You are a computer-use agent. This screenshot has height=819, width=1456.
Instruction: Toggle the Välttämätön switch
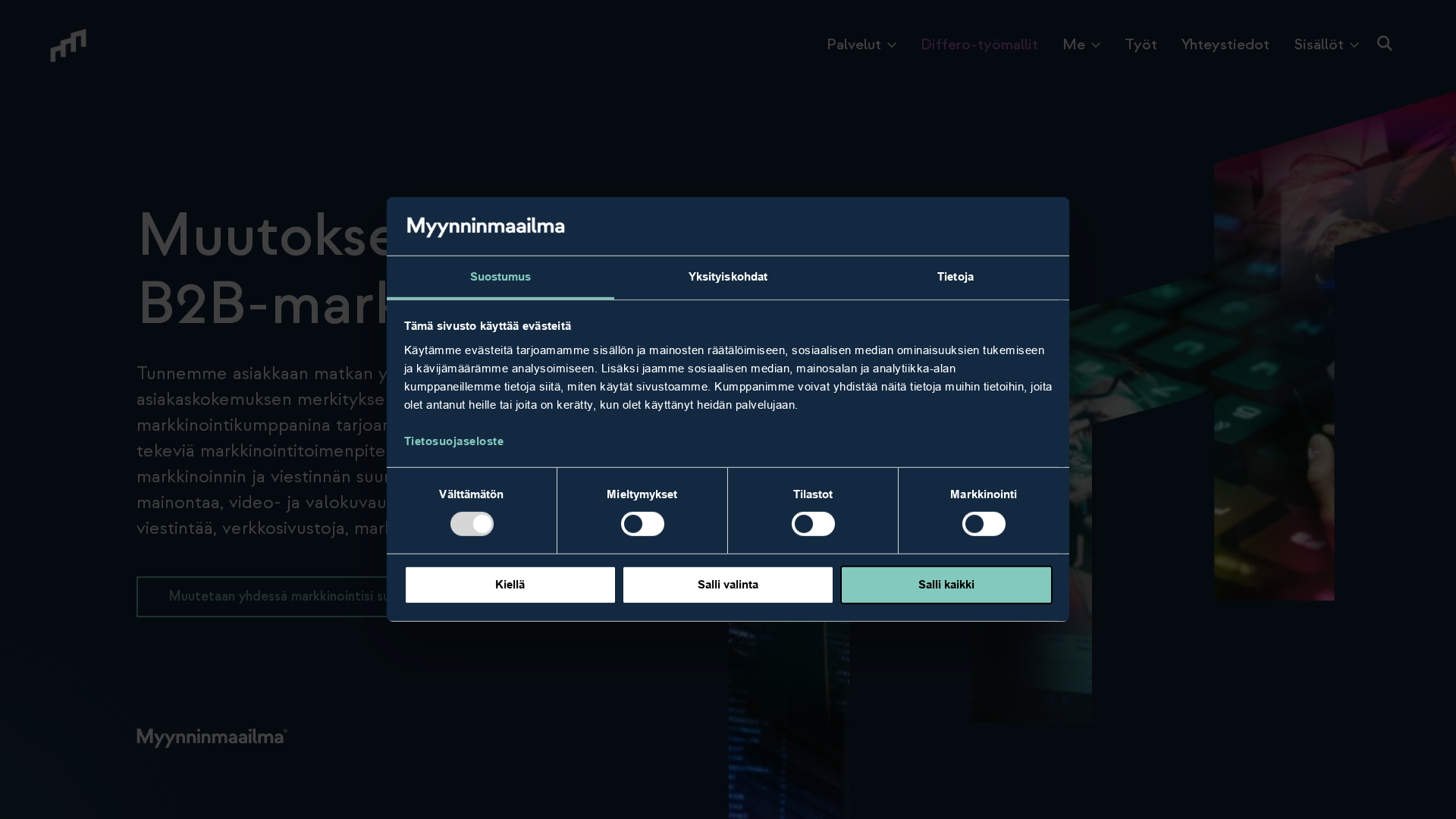pyautogui.click(x=472, y=524)
